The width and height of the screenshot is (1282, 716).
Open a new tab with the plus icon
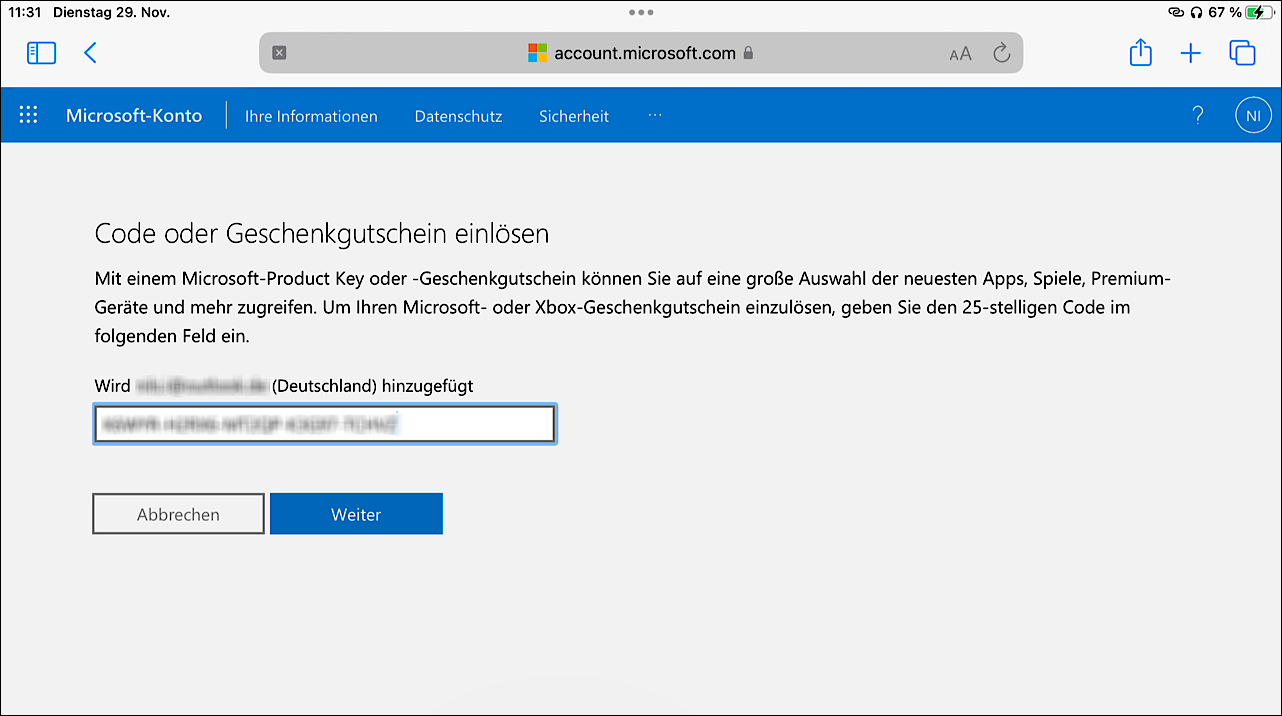point(1190,53)
